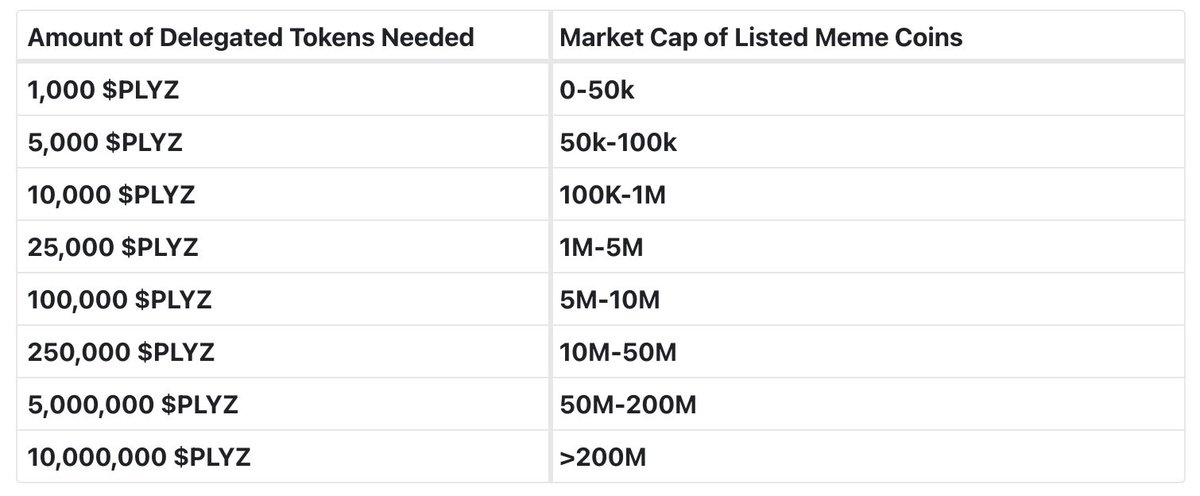Select the 1,000 $PLYZ cell
The height and width of the screenshot is (496, 1200).
pyautogui.click(x=283, y=91)
